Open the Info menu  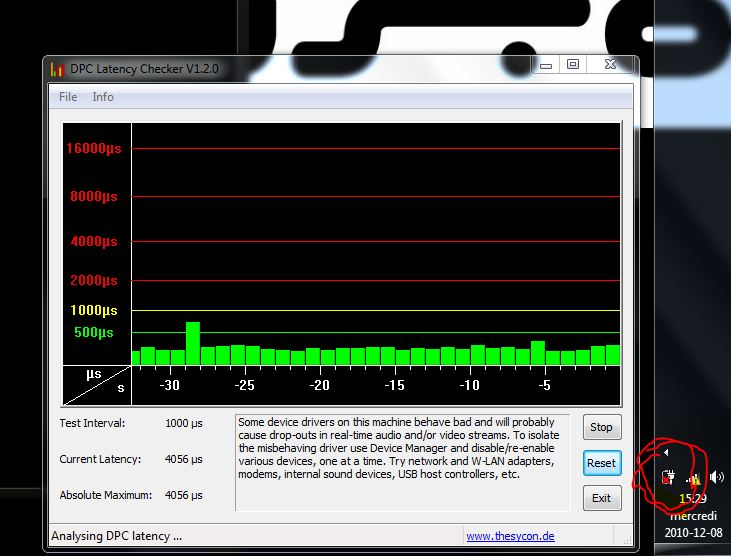(103, 97)
